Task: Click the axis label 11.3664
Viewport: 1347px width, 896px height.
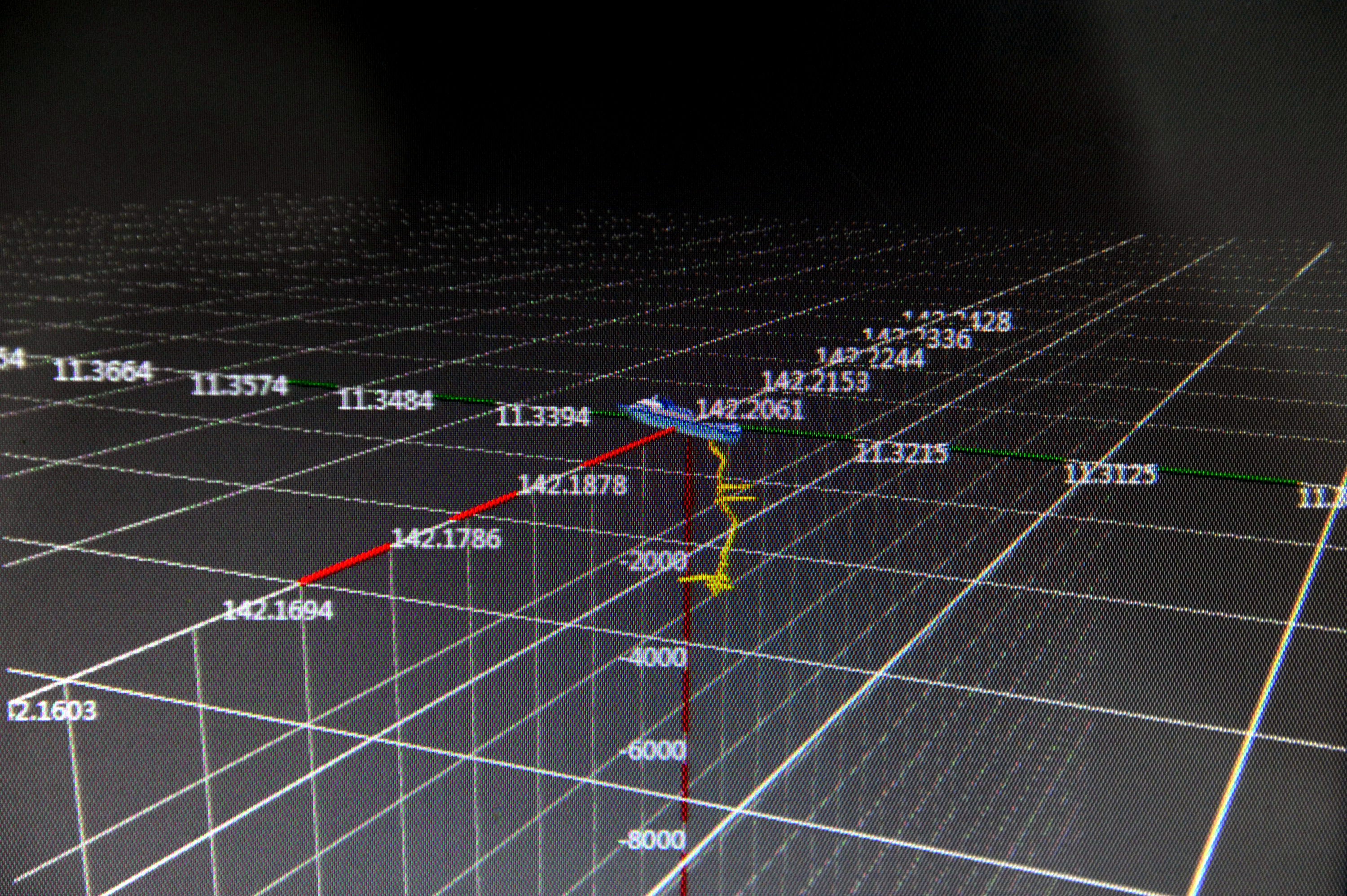Action: (x=103, y=371)
